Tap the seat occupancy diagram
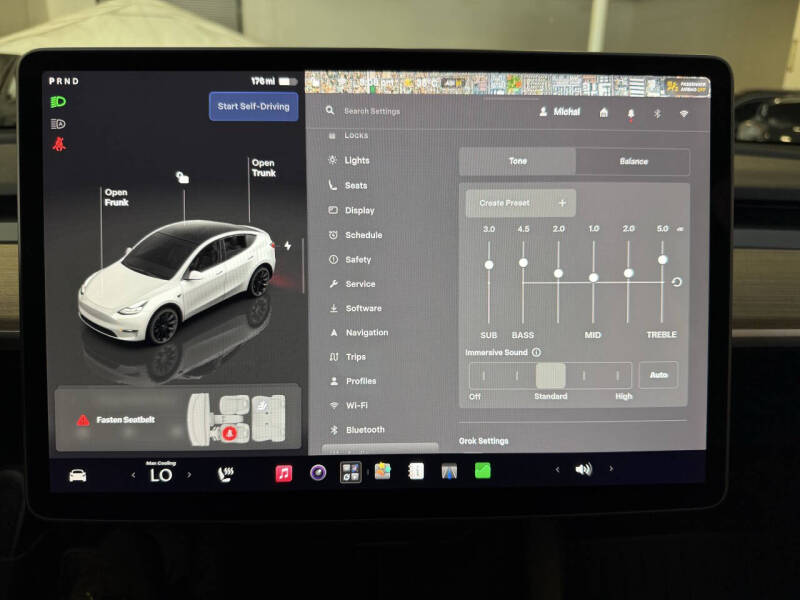The image size is (800, 600). coord(237,418)
